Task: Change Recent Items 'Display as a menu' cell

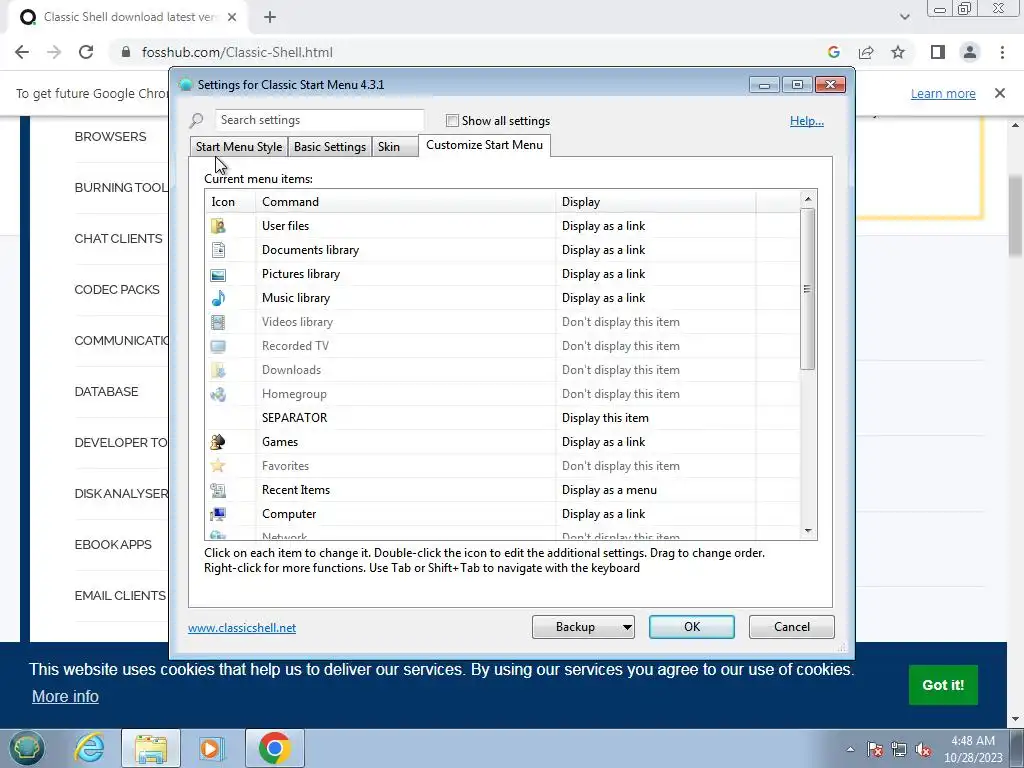Action: point(656,490)
